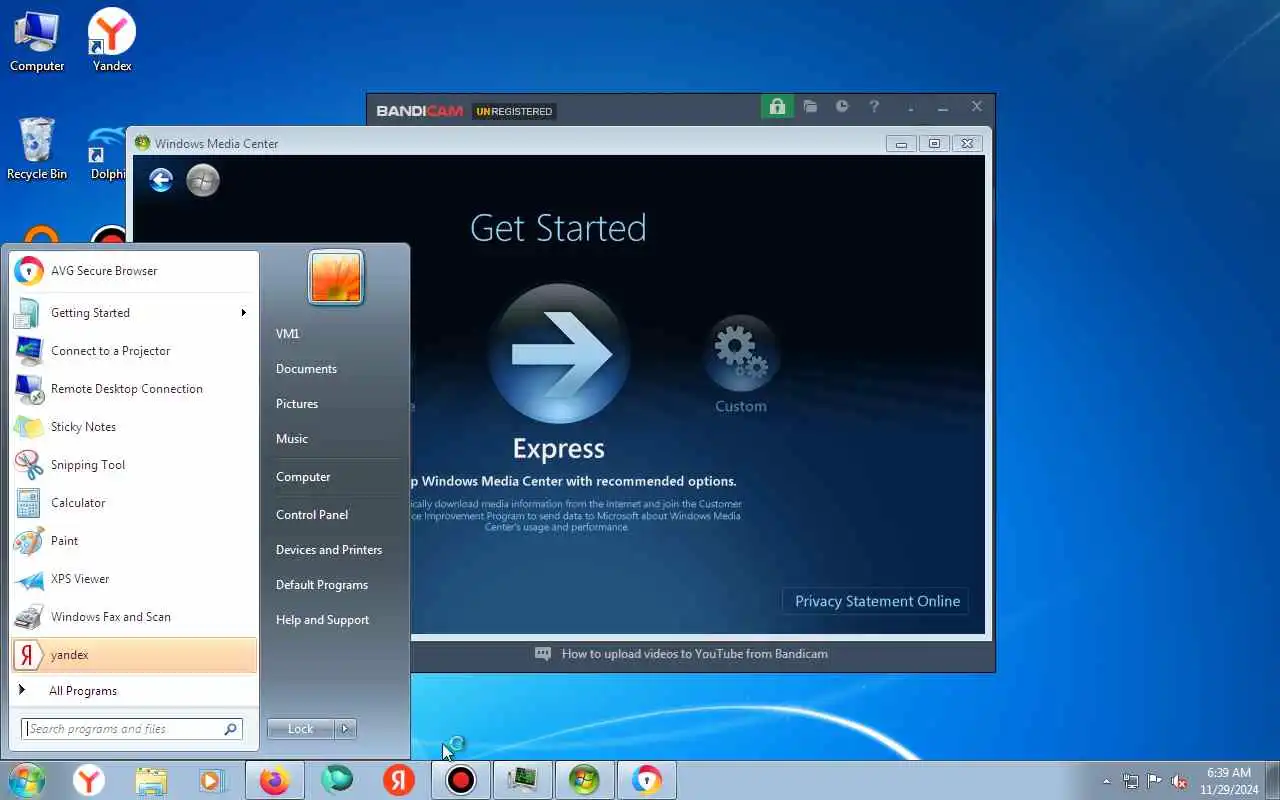The height and width of the screenshot is (800, 1280).
Task: Open the Yandex desktop shortcut
Action: coord(112,41)
